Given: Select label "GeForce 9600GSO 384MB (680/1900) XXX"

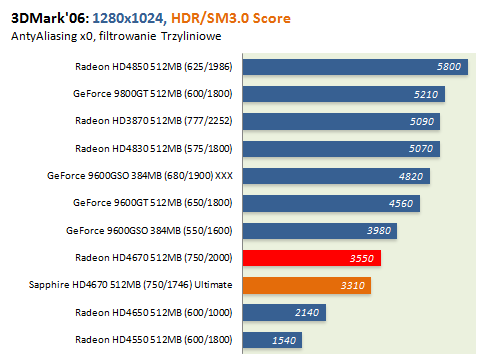Looking at the screenshot, I should coord(140,176).
